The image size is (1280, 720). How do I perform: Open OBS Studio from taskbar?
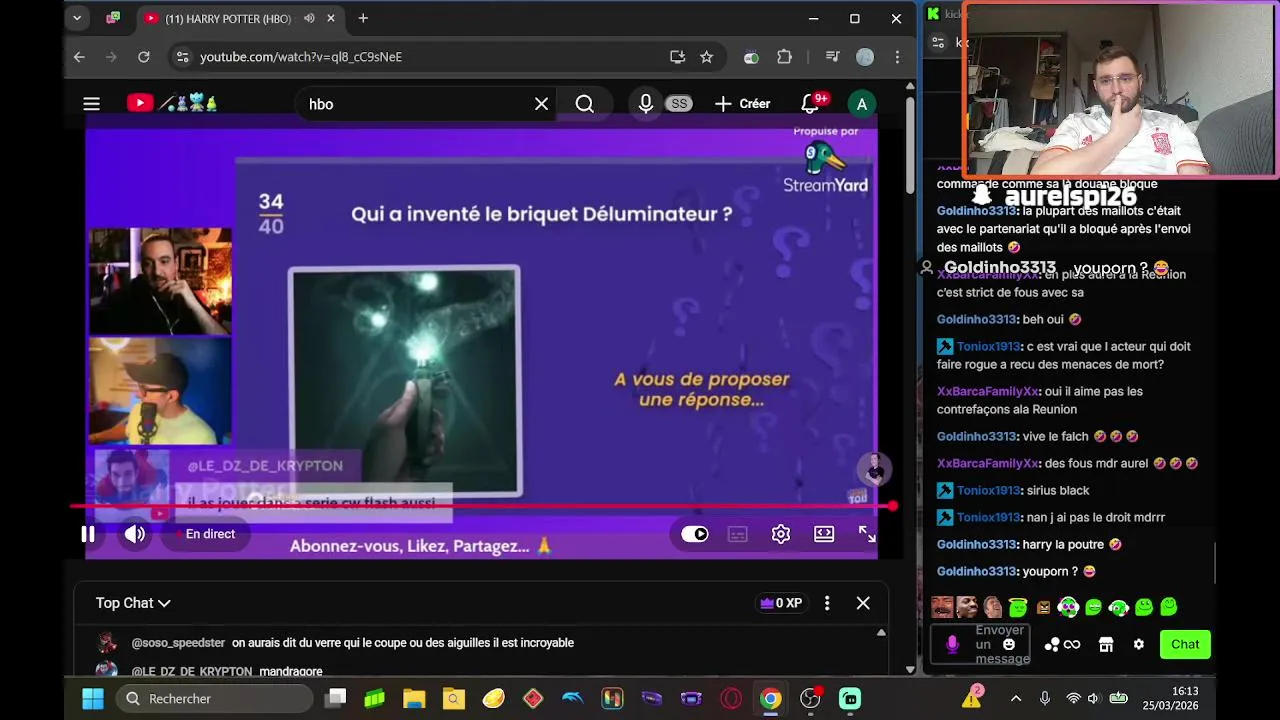(x=810, y=698)
